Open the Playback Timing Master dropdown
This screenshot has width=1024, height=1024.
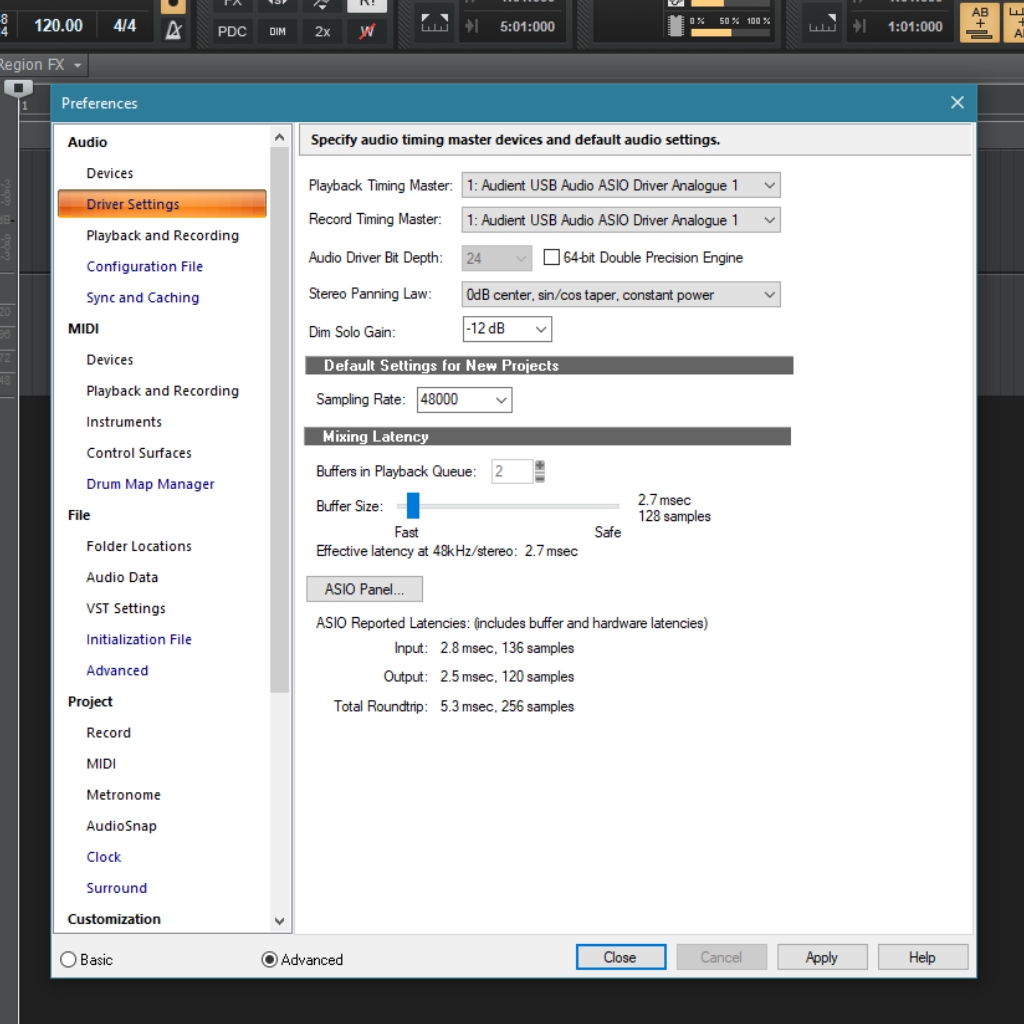620,185
